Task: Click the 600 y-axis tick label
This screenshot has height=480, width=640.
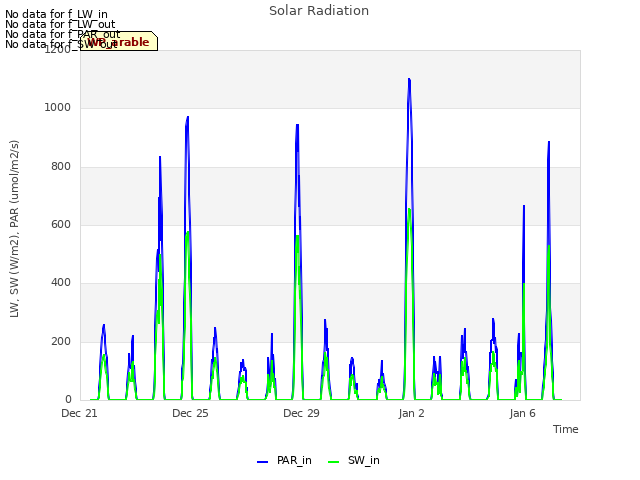Action: tap(61, 224)
